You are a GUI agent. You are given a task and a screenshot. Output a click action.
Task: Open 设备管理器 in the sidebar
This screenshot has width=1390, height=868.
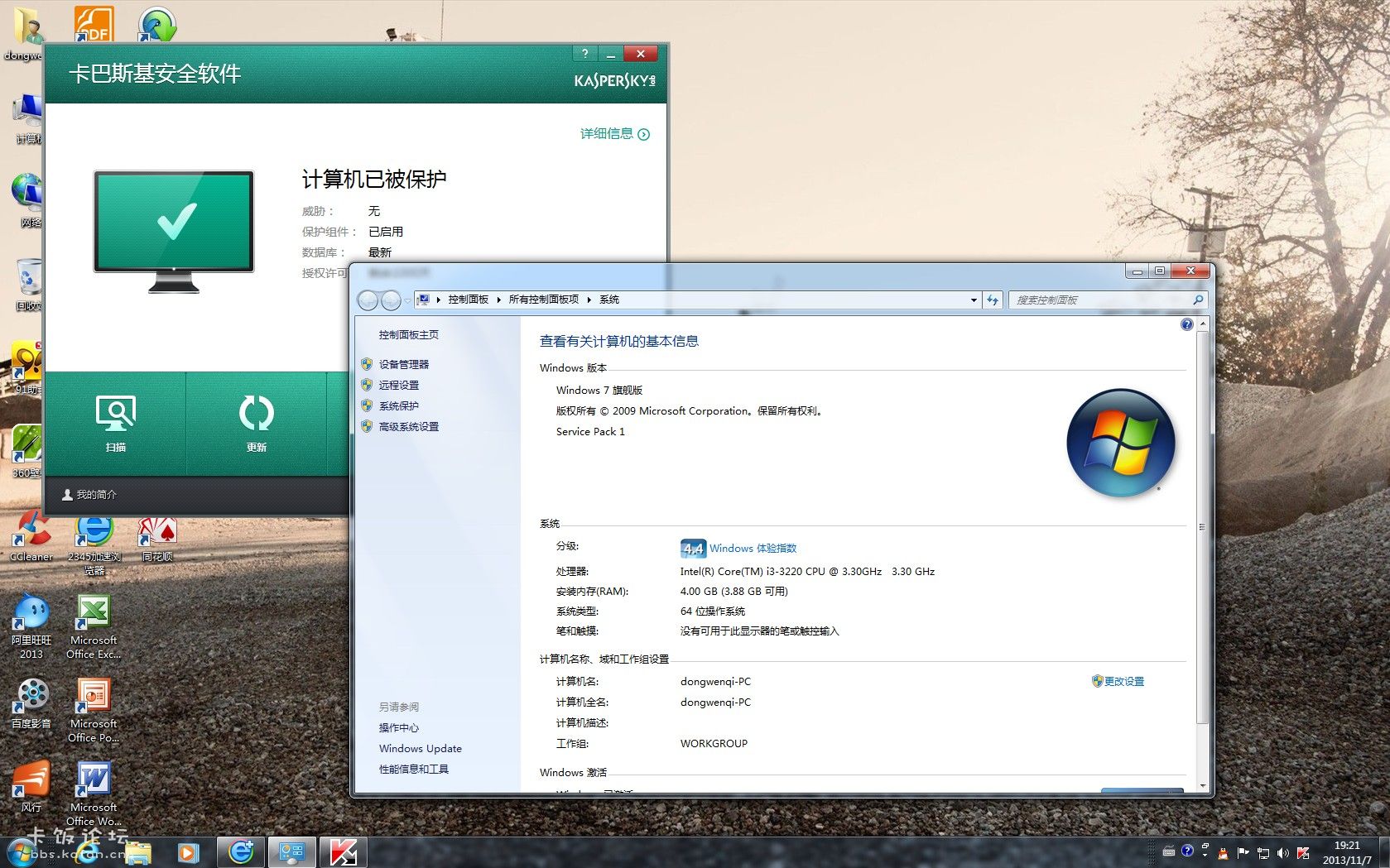coord(404,364)
